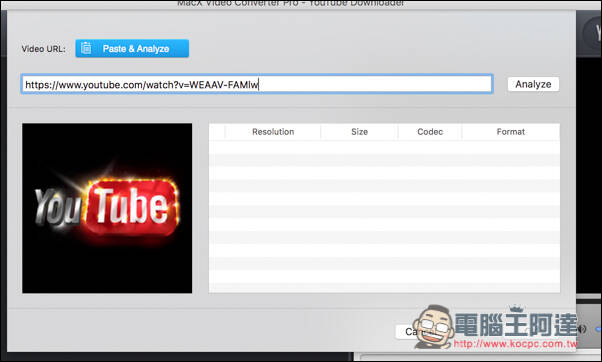
Task: Click the Video URL label
Action: pos(43,49)
